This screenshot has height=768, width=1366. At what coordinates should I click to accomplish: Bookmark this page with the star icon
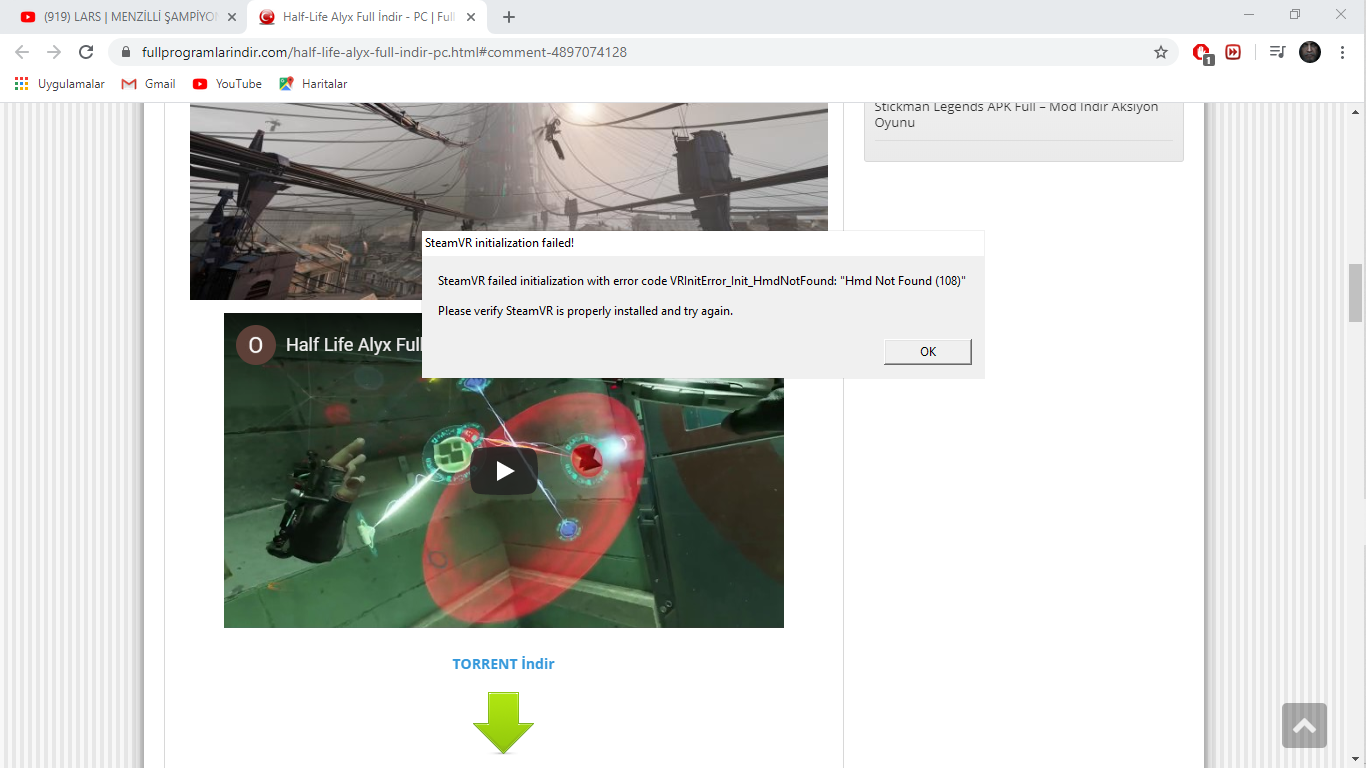pyautogui.click(x=1161, y=52)
